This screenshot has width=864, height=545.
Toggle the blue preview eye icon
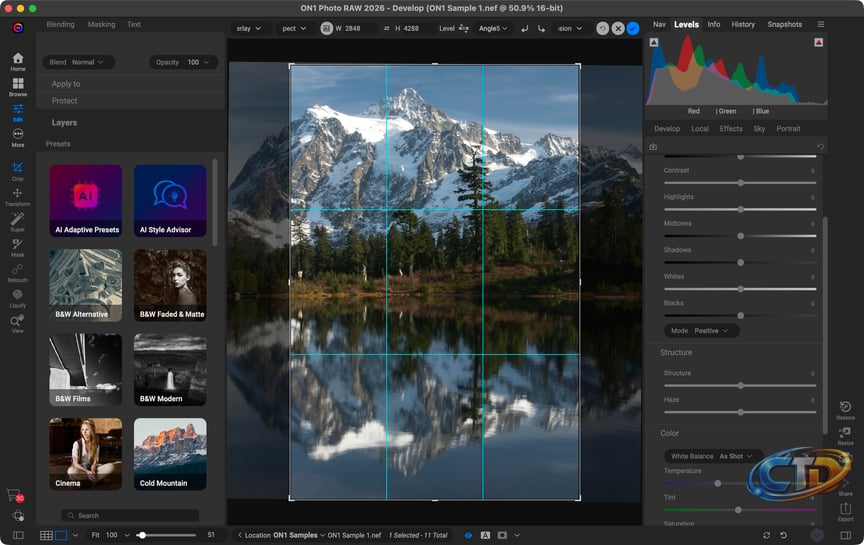468,535
